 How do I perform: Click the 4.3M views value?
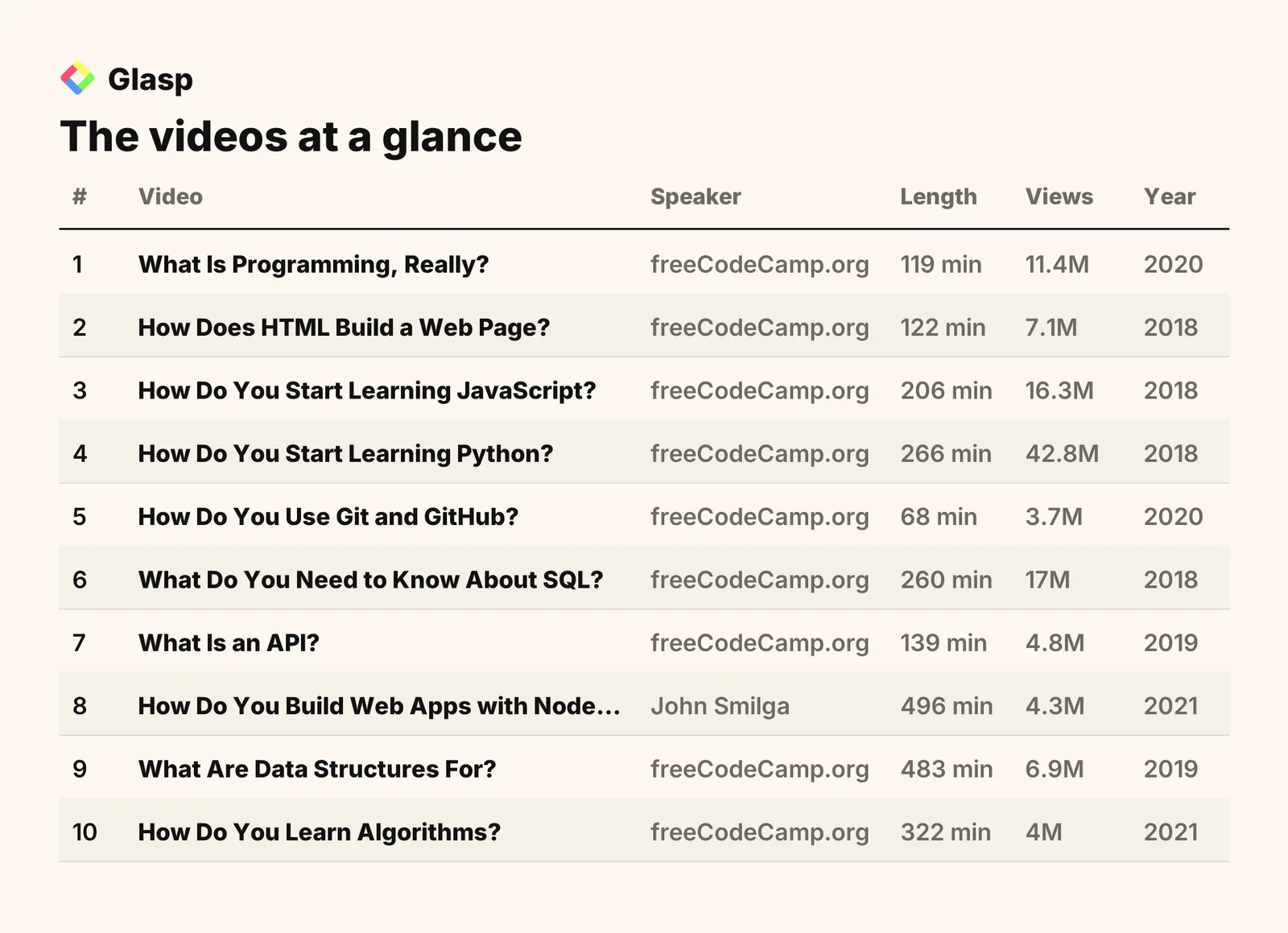point(1055,706)
